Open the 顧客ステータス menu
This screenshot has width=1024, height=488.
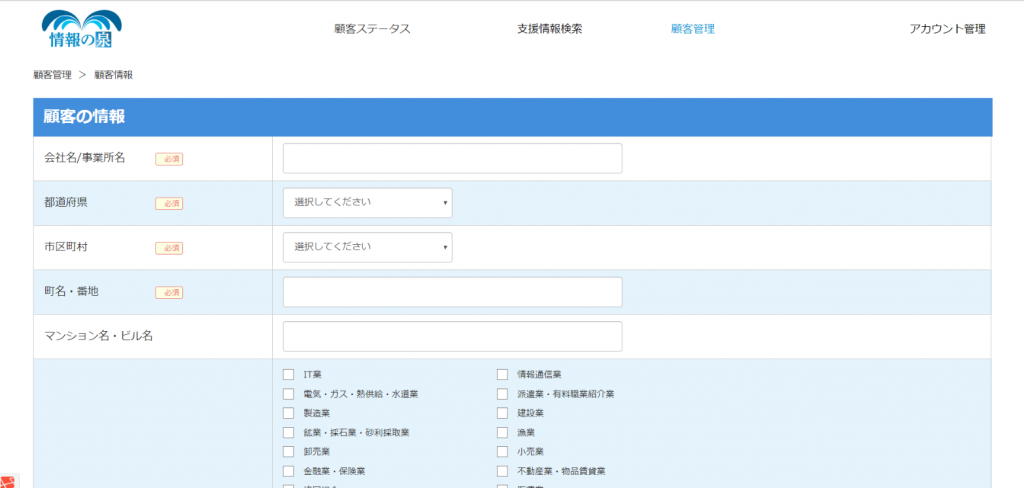pos(372,29)
